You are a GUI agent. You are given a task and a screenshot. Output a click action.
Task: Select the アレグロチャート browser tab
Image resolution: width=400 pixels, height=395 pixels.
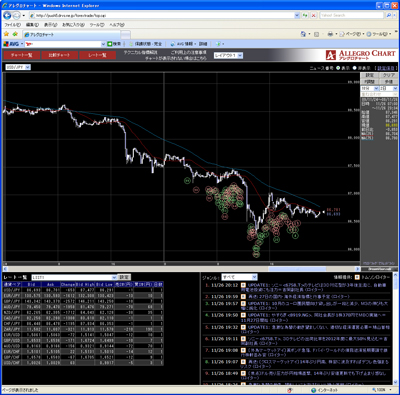[x=72, y=35]
